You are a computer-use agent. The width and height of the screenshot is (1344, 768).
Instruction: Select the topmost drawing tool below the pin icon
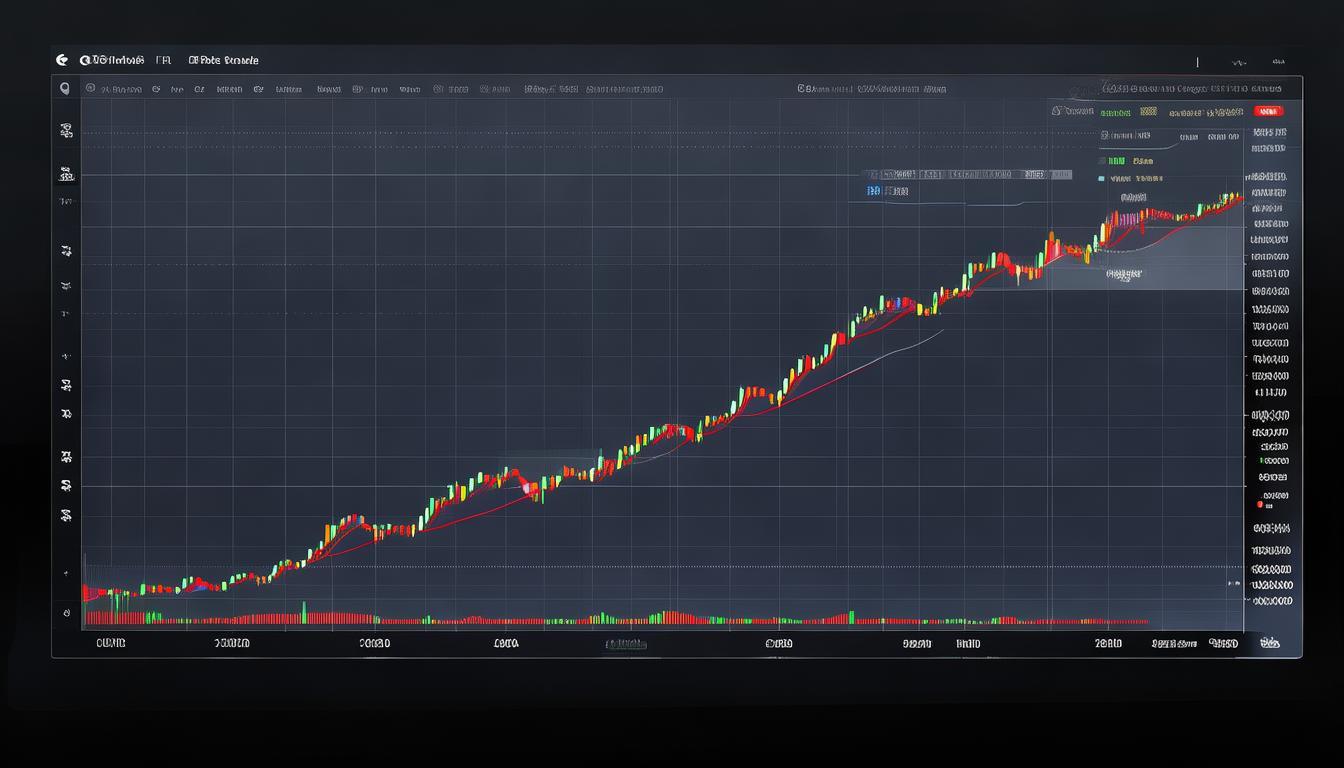pos(66,130)
